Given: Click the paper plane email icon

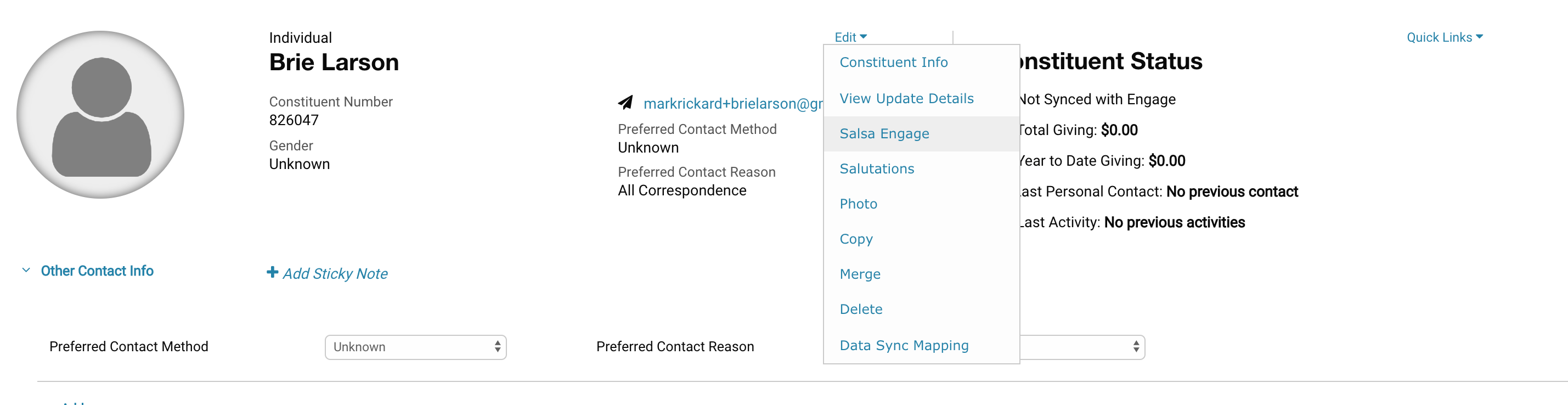Looking at the screenshot, I should coord(625,103).
